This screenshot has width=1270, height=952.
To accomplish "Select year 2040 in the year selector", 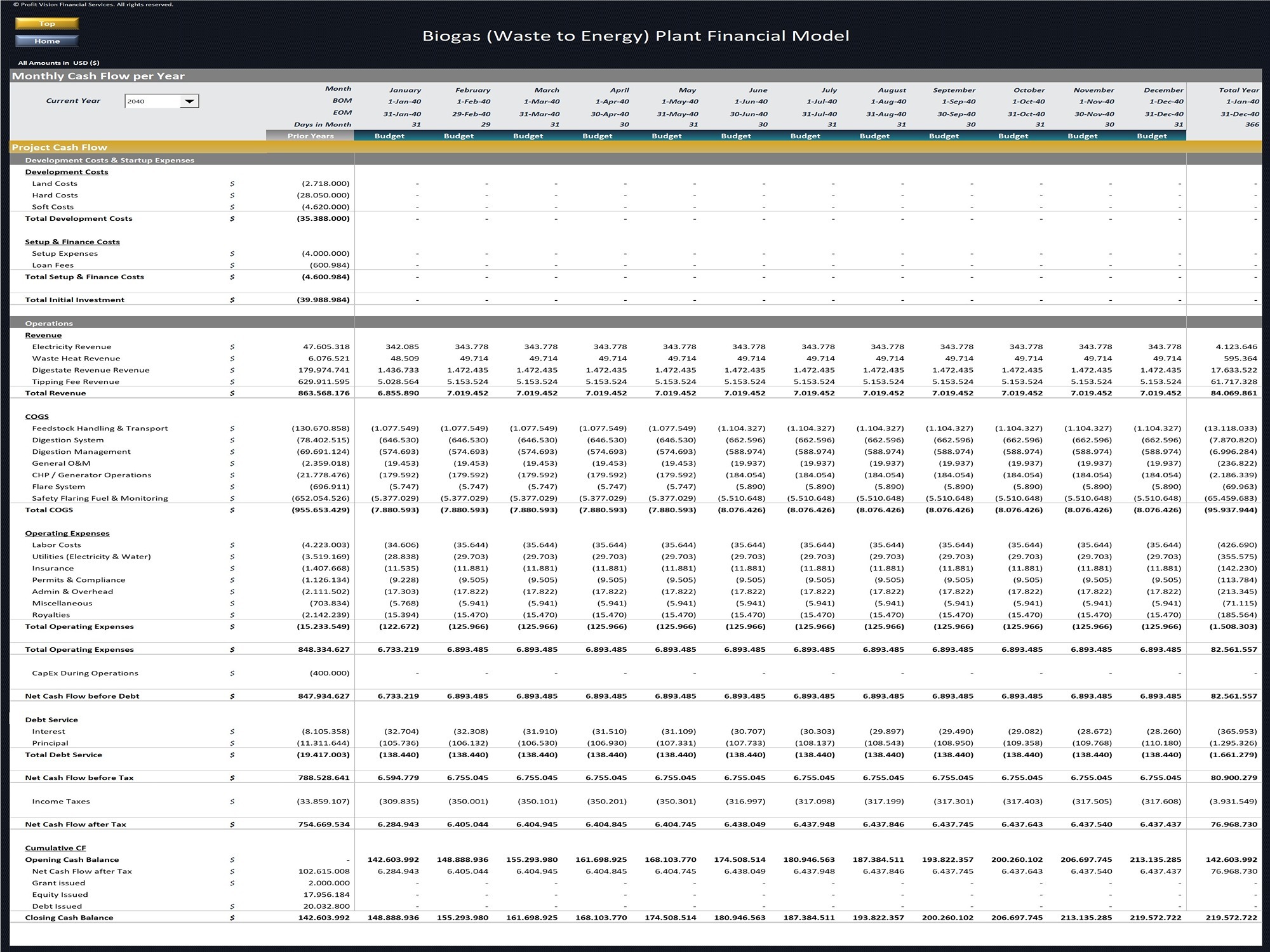I will (152, 101).
